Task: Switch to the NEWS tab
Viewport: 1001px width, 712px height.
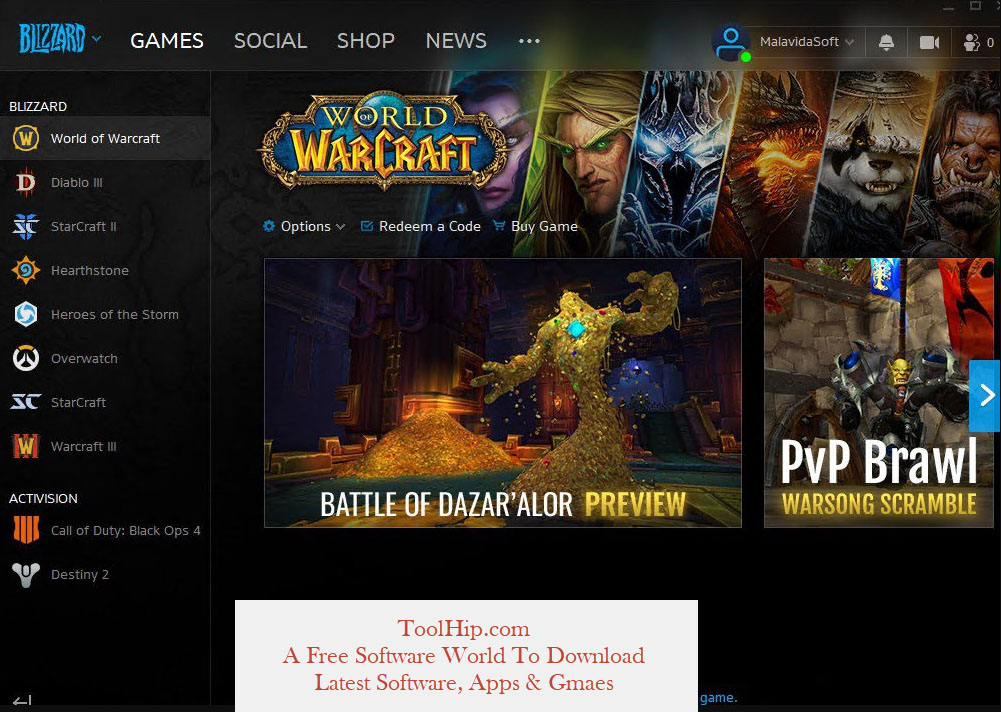Action: click(456, 41)
